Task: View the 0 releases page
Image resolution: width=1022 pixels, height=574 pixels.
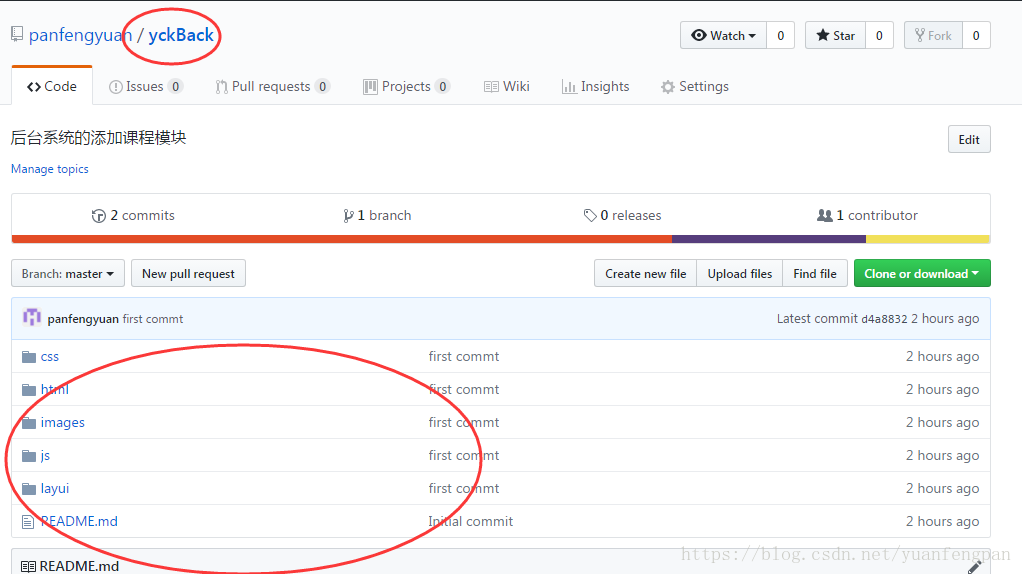Action: (x=622, y=215)
